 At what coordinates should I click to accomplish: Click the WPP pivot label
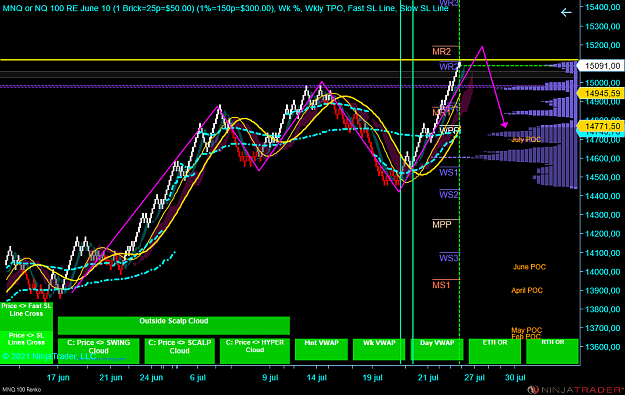[x=449, y=130]
